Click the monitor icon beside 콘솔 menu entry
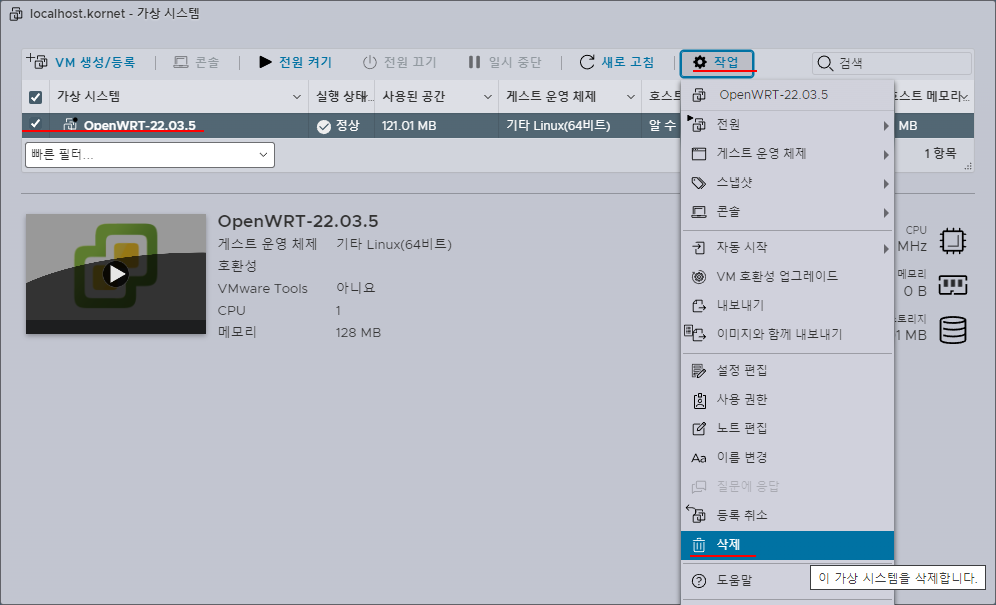The image size is (996, 605). click(x=699, y=212)
